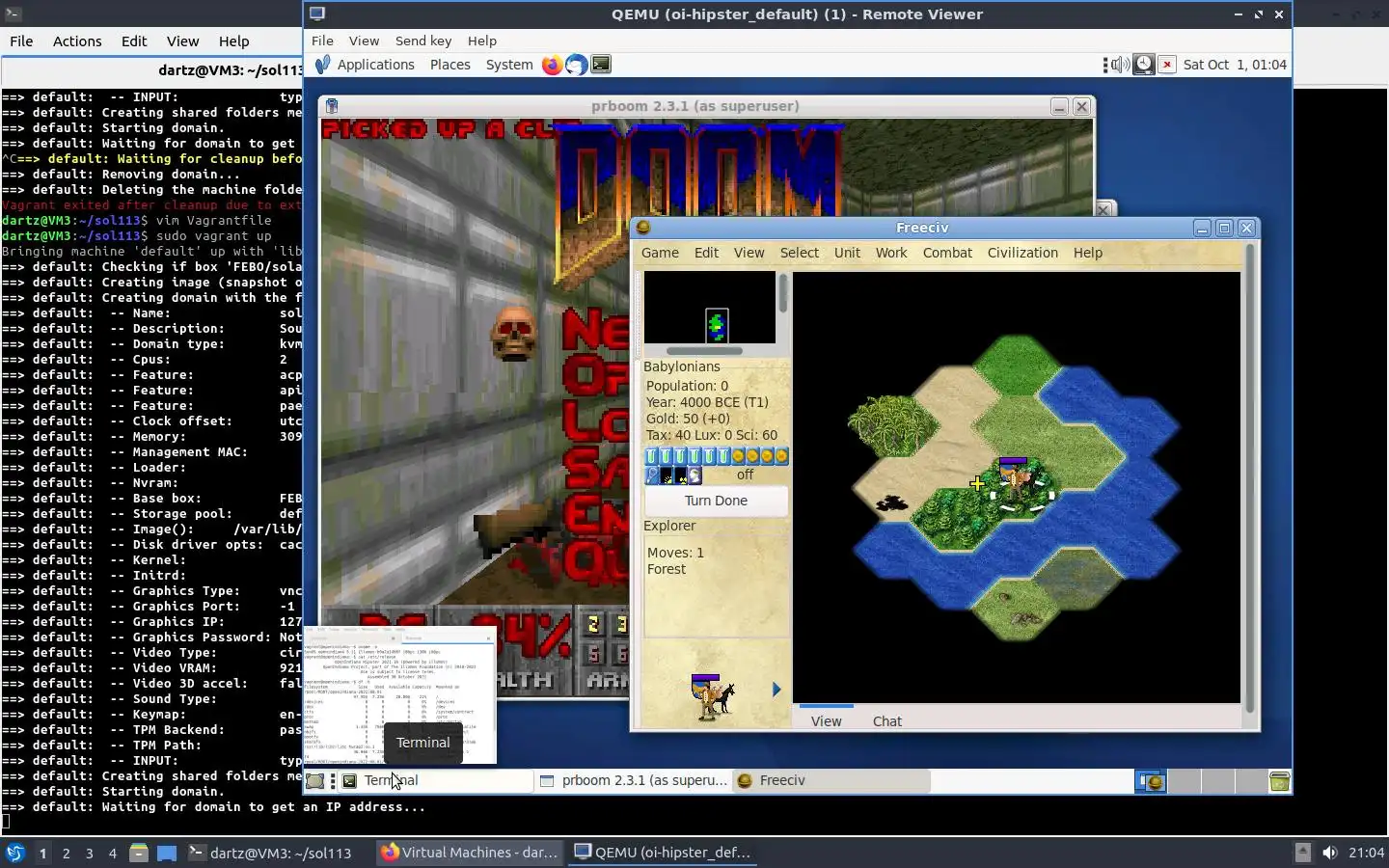
Task: Click the Freeciv research lightbulb indicator
Action: pos(652,475)
